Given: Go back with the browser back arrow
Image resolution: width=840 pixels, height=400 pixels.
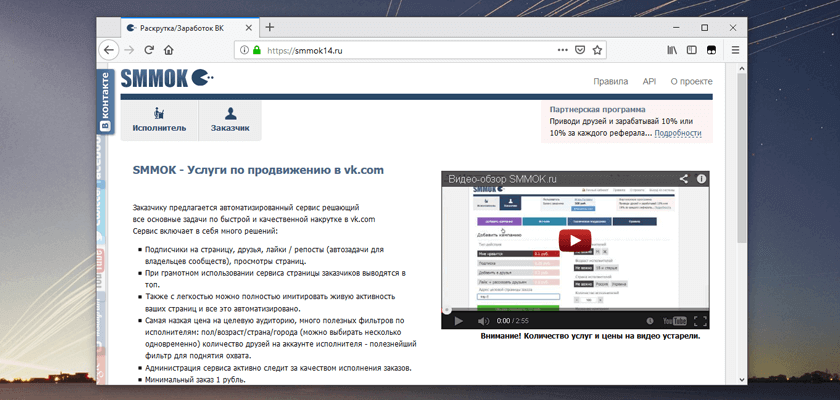Looking at the screenshot, I should point(109,50).
